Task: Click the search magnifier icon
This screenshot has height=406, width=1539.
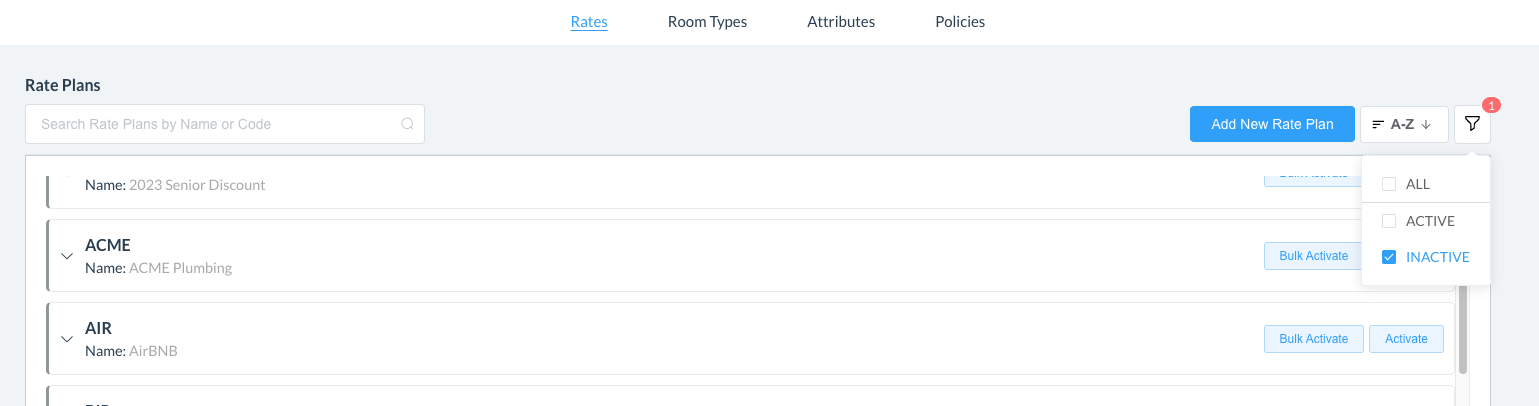Action: point(407,125)
